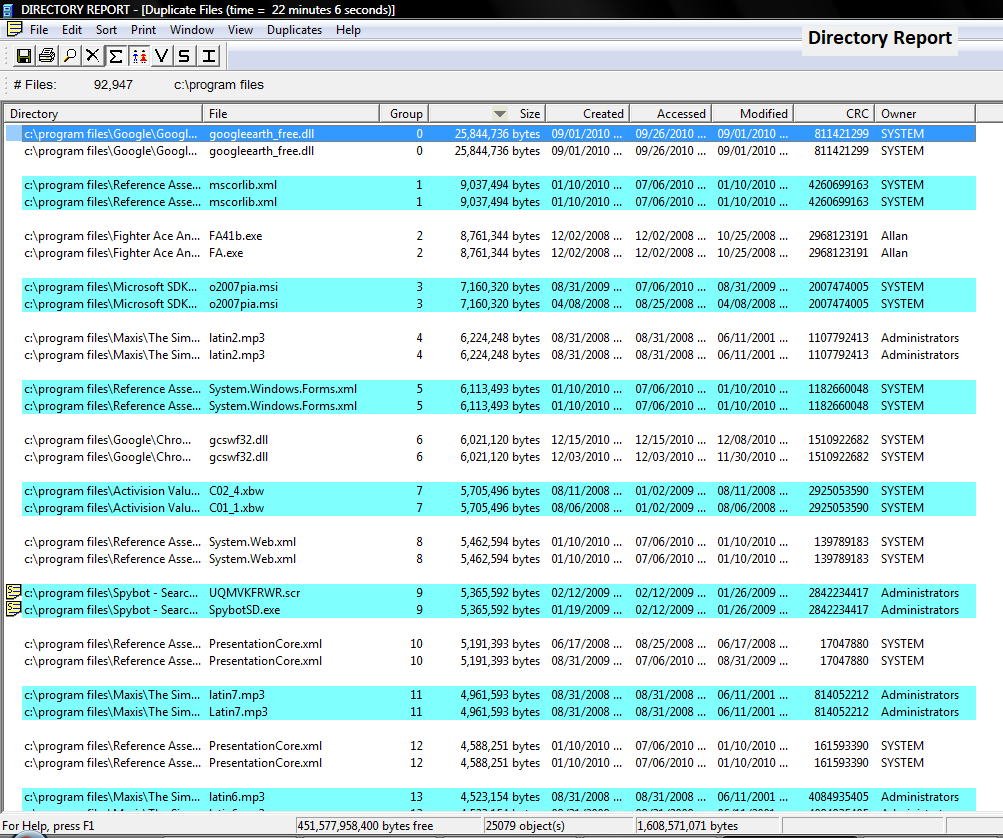The height and width of the screenshot is (838, 1003).
Task: Open the Window menu
Action: click(x=192, y=30)
